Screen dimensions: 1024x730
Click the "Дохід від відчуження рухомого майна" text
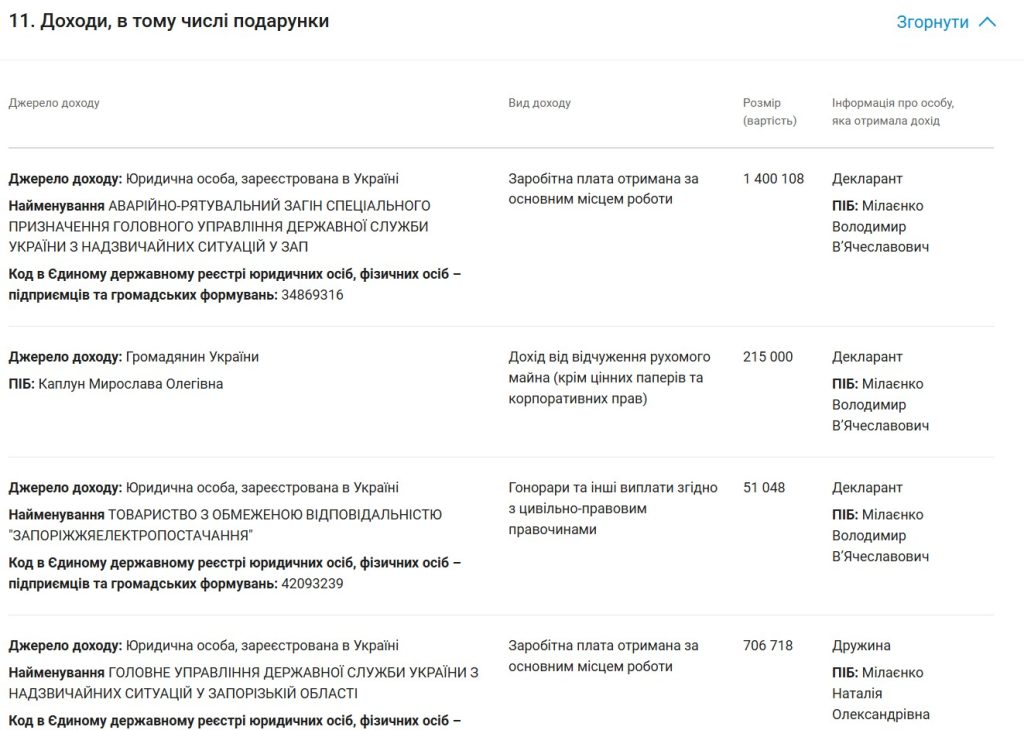[x=609, y=357]
